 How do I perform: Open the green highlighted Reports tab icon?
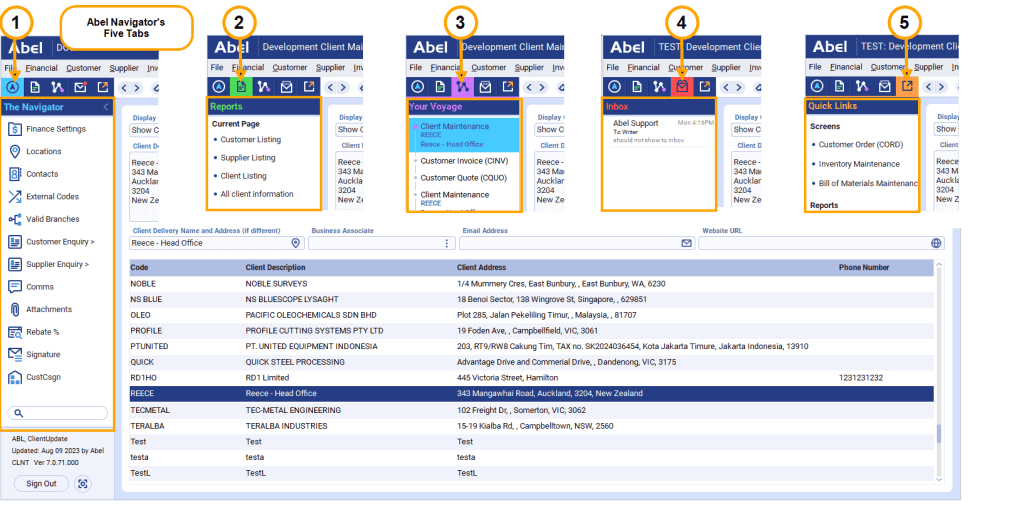pyautogui.click(x=240, y=87)
